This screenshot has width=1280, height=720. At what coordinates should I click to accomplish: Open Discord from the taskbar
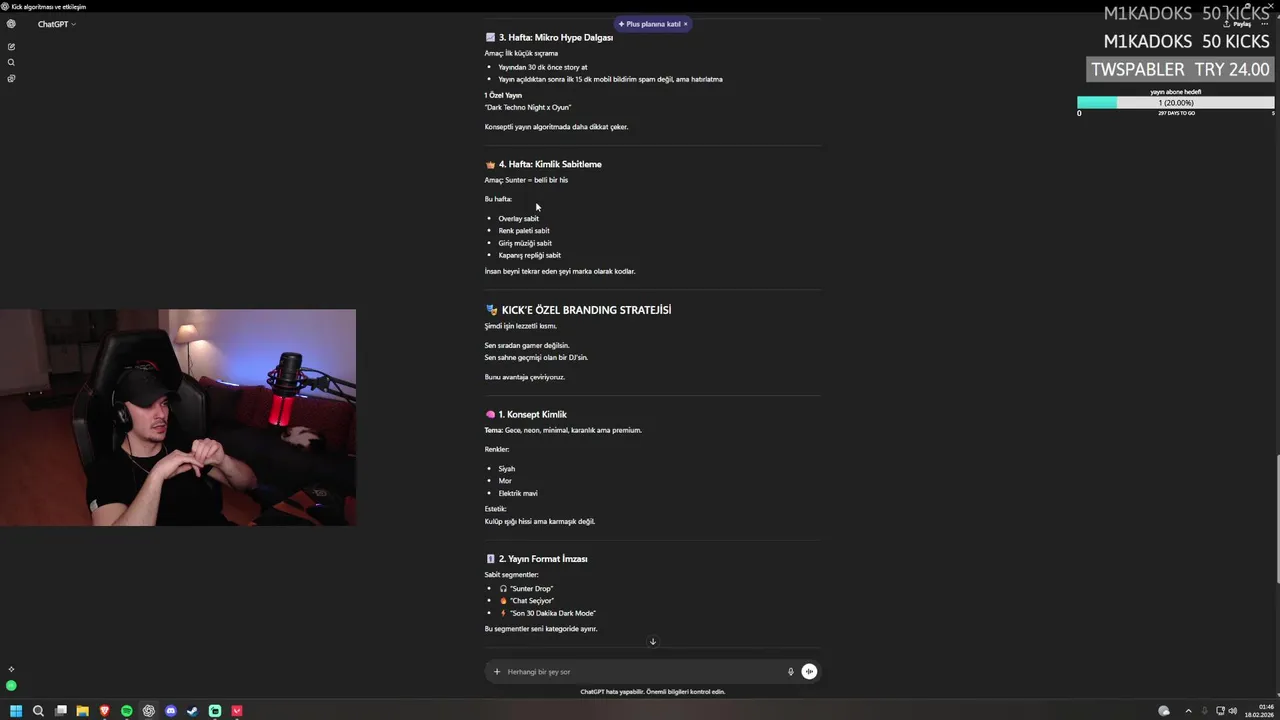point(171,711)
